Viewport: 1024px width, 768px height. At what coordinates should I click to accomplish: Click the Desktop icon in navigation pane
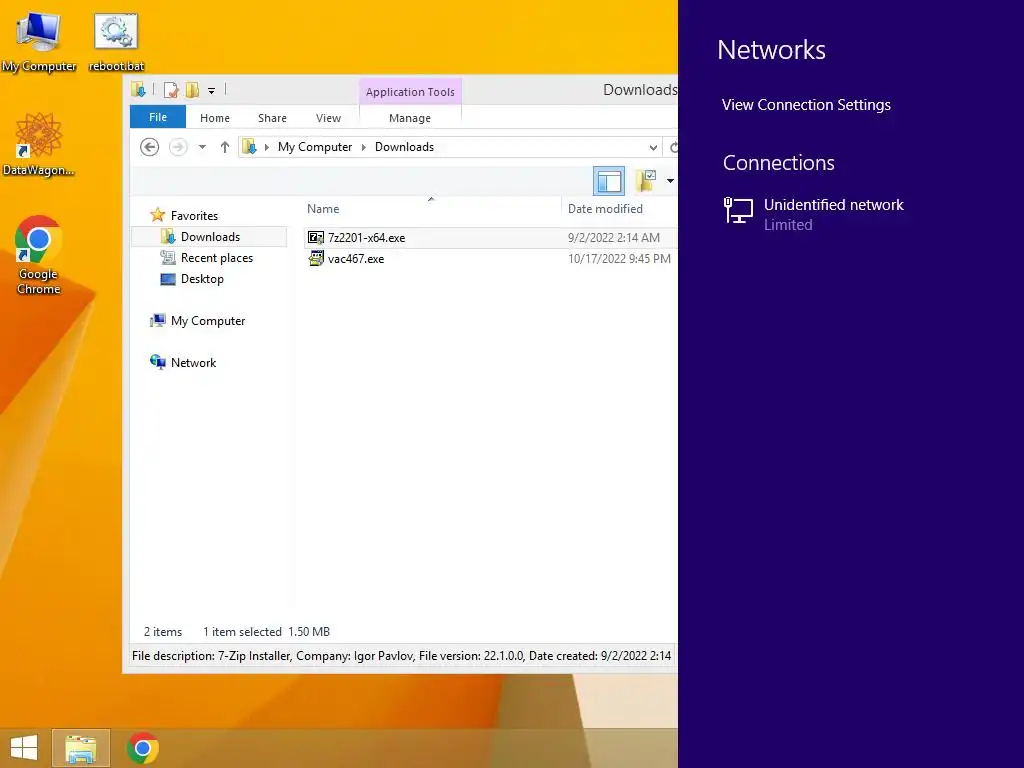168,280
